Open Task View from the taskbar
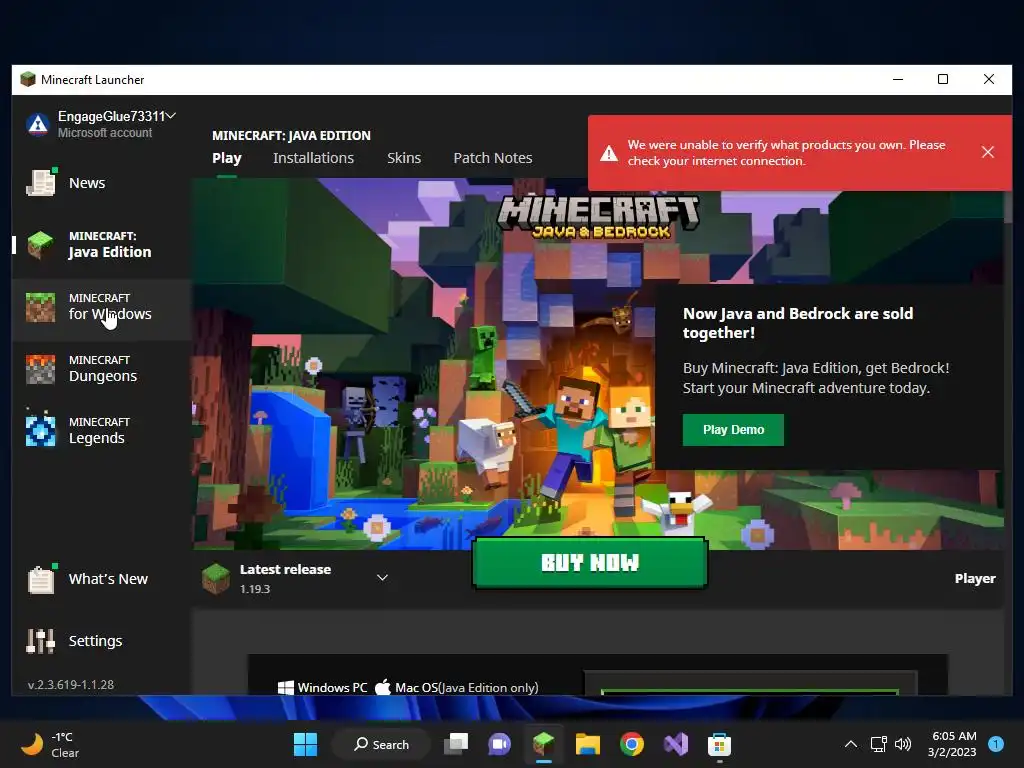The image size is (1024, 768). click(x=456, y=744)
